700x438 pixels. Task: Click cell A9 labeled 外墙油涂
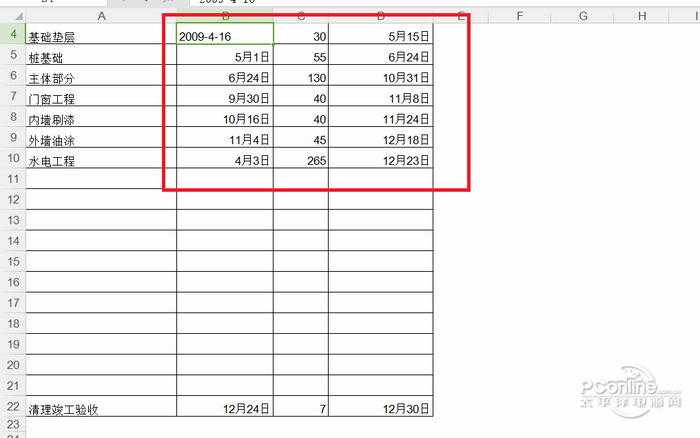(101, 137)
